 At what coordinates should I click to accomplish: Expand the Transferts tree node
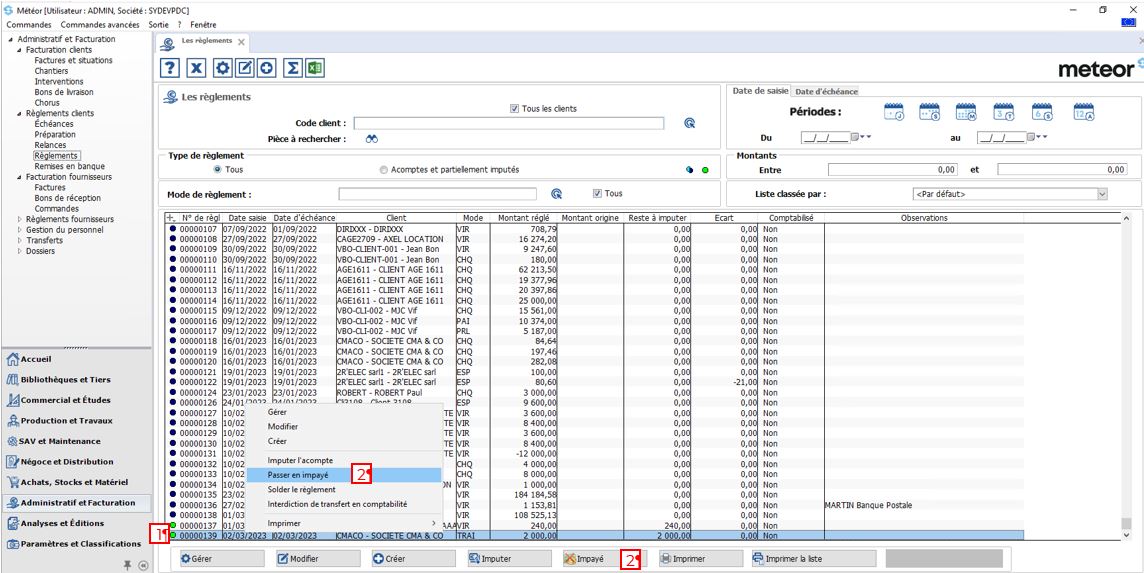point(20,240)
